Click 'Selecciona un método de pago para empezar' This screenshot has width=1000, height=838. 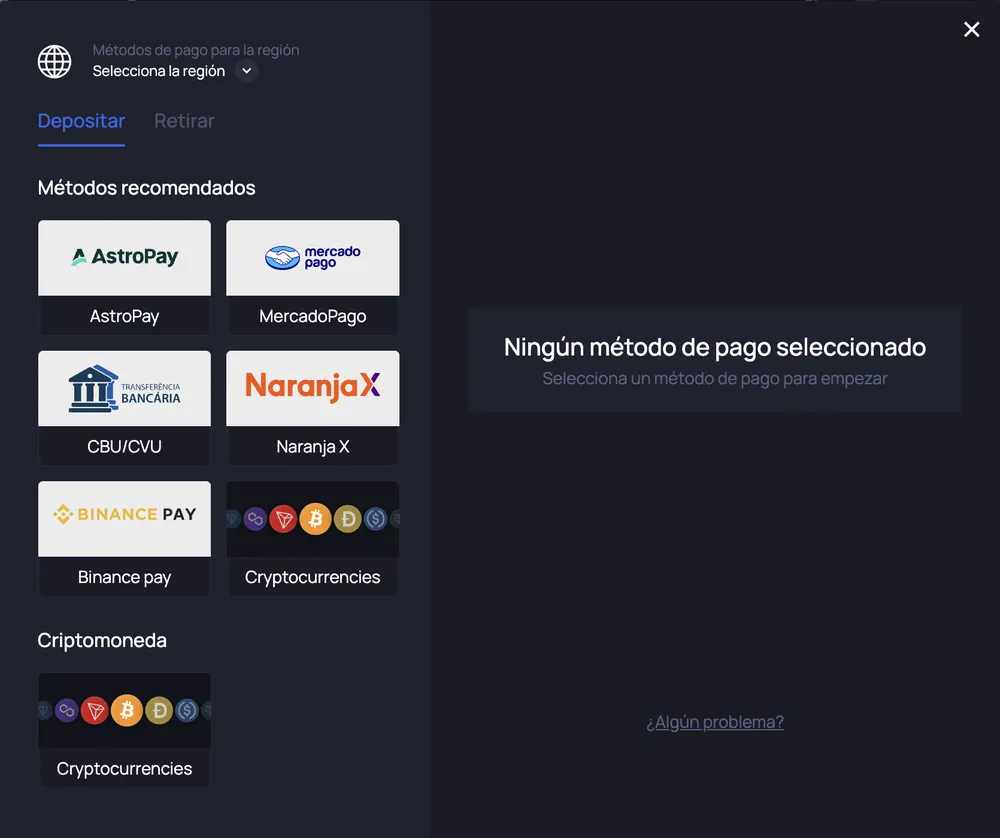tap(715, 378)
